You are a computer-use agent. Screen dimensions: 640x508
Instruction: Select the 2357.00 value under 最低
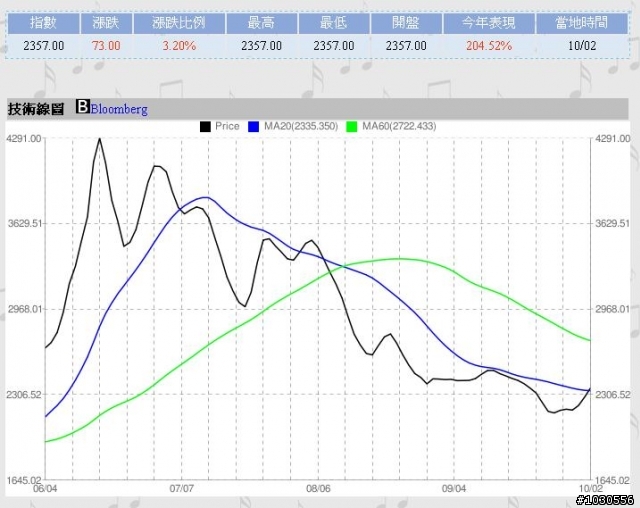[334, 46]
